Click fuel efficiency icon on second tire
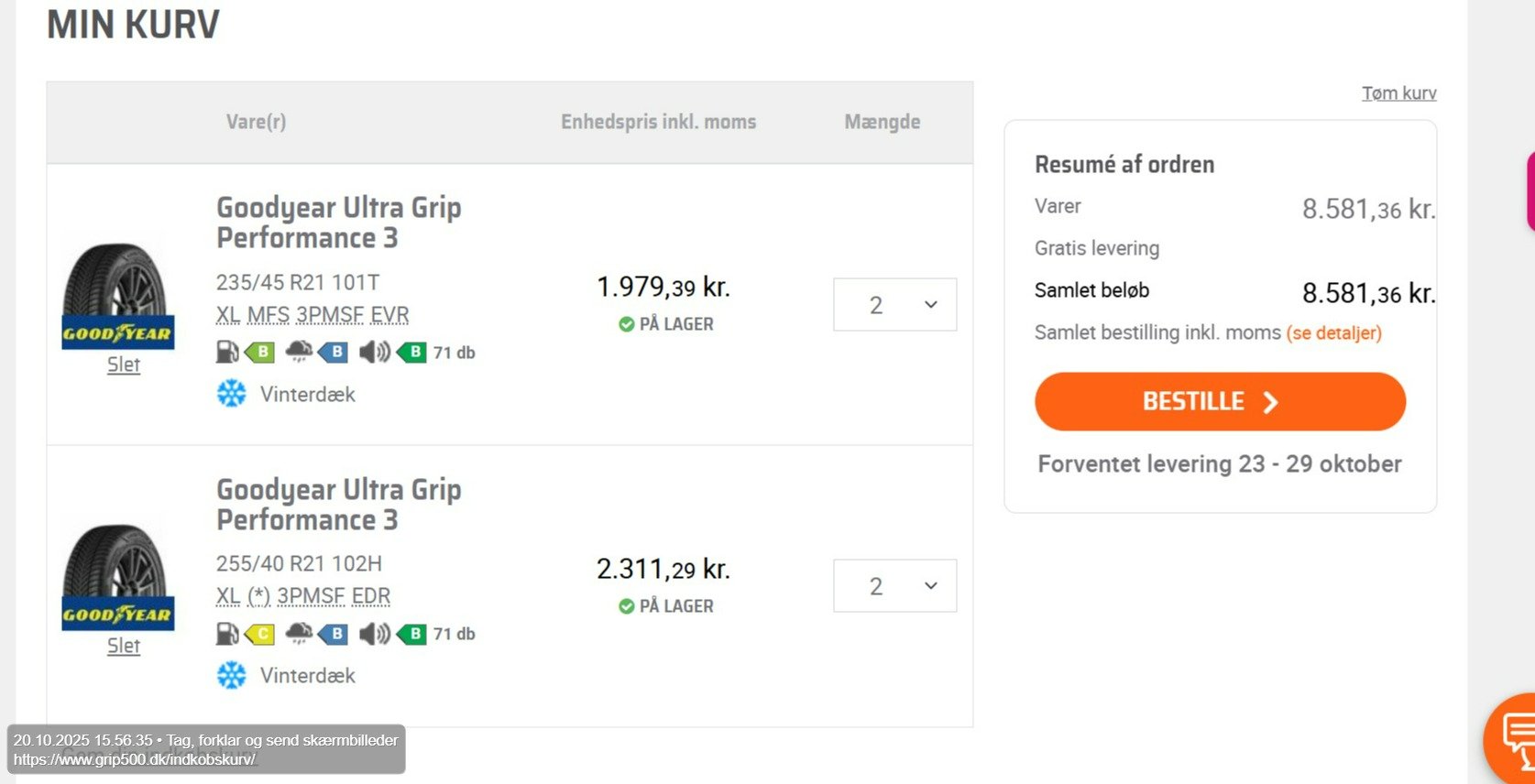 (x=227, y=633)
